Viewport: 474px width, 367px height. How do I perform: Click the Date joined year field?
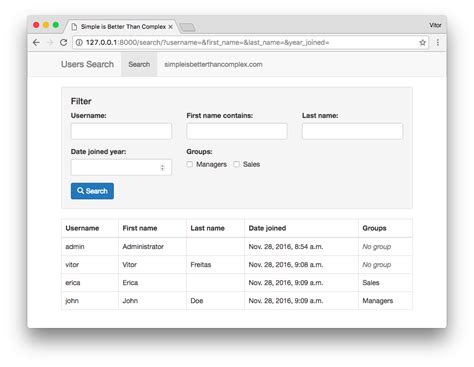[121, 167]
